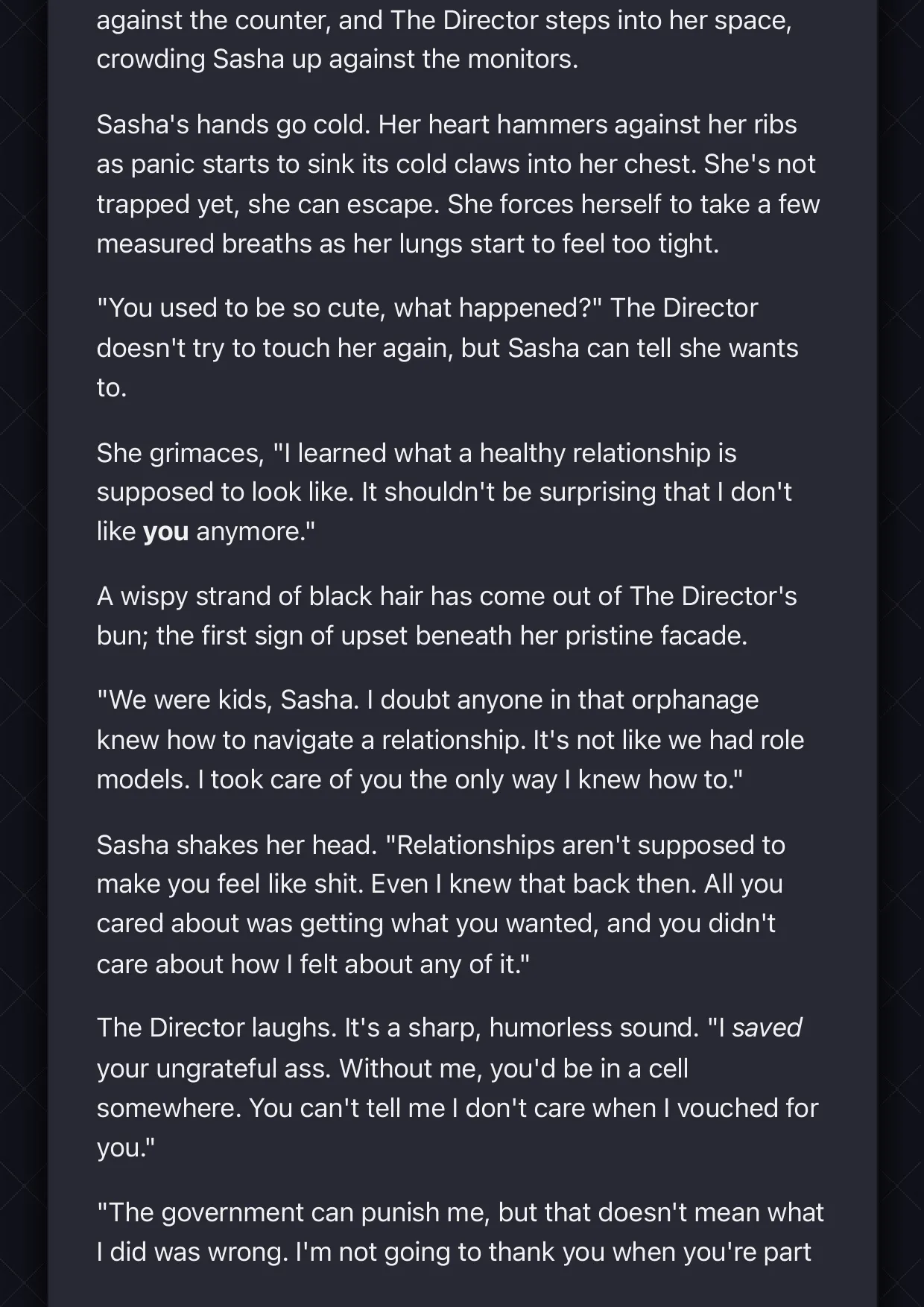Tap the paragraph beginning "Sasha's hands go cold"
The height and width of the screenshot is (1307, 924).
coord(458,184)
